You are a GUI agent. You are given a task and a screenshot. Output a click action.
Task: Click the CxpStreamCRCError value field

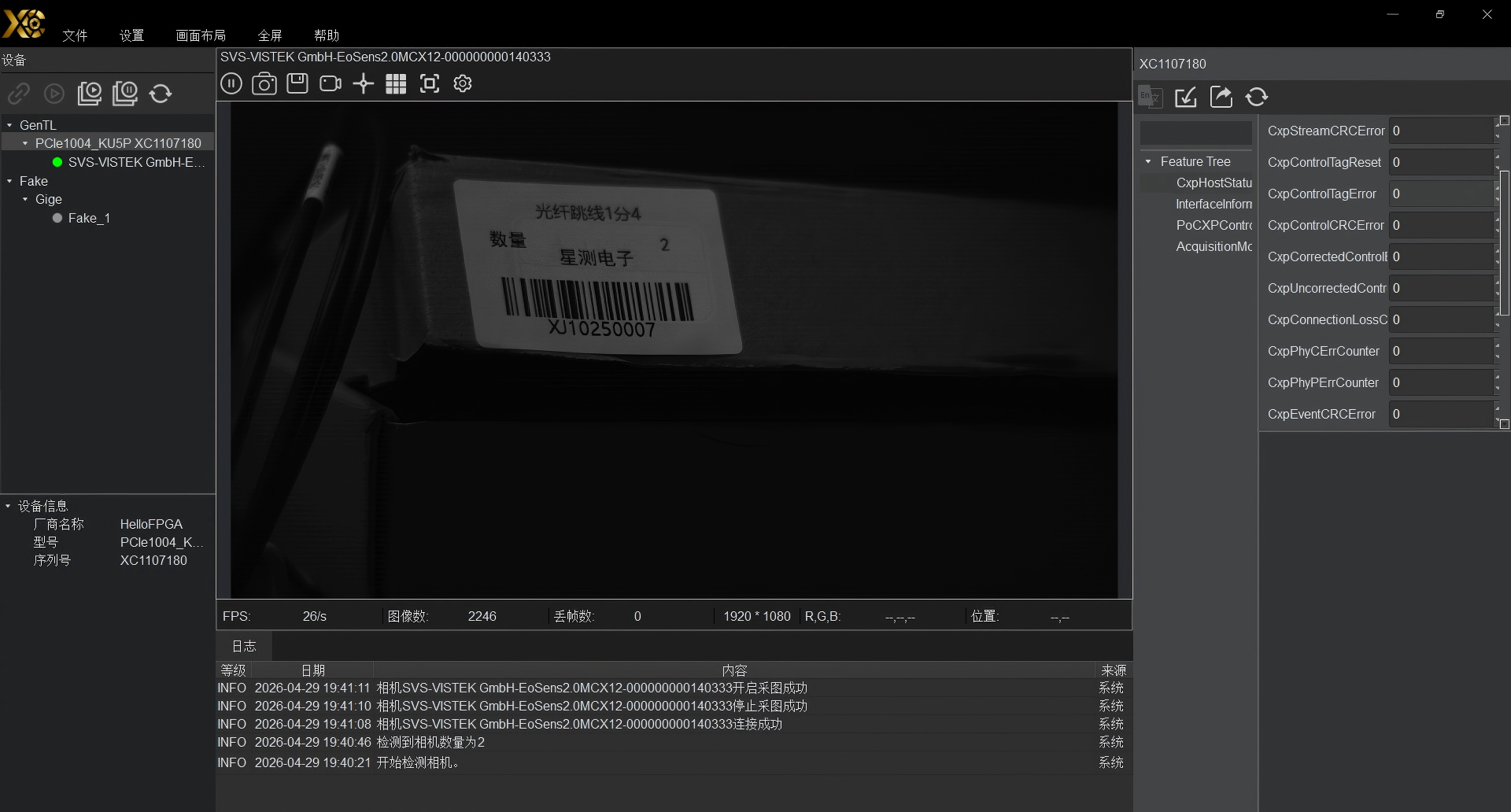point(1440,131)
